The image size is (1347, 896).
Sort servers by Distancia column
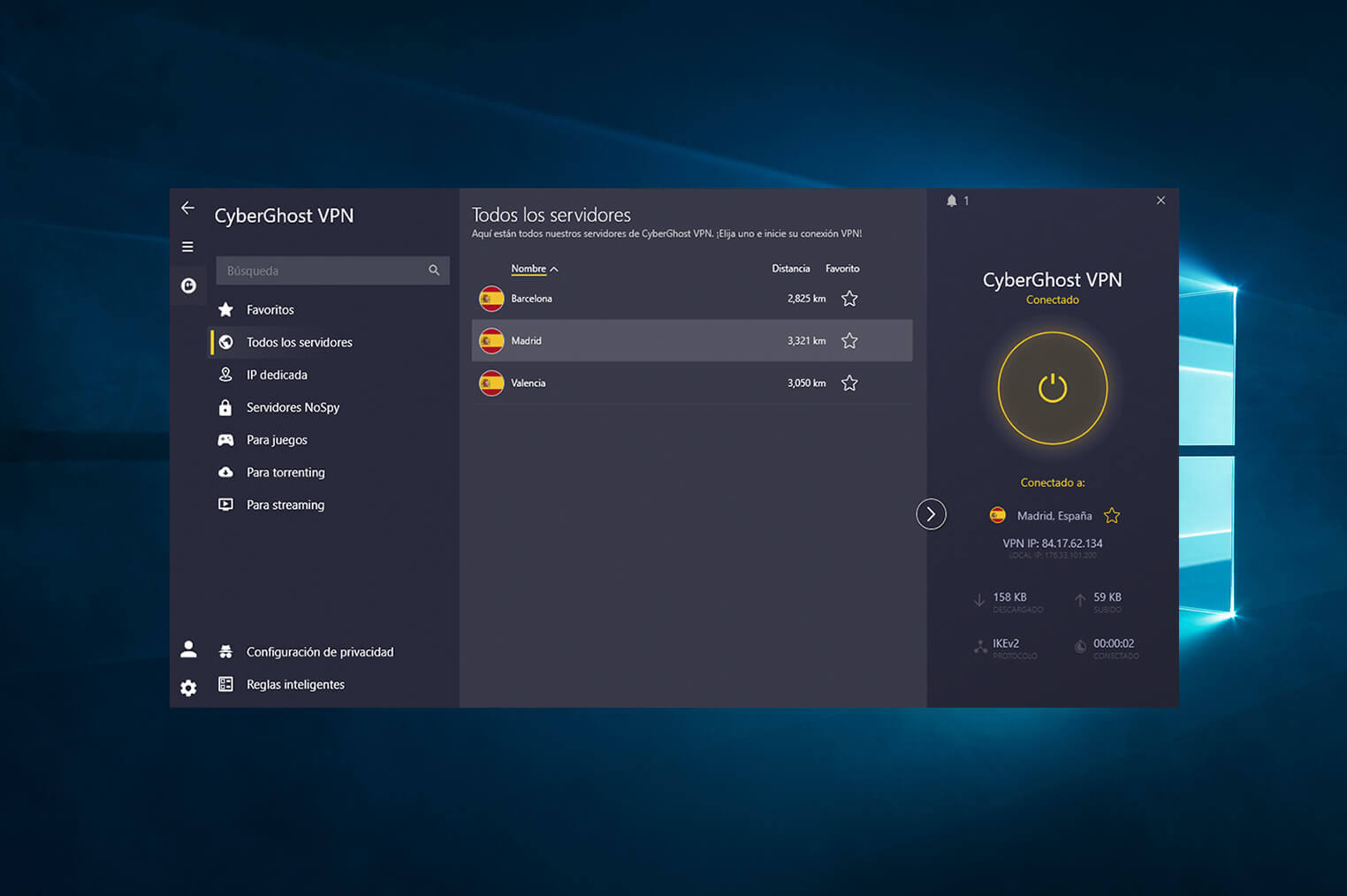click(790, 269)
